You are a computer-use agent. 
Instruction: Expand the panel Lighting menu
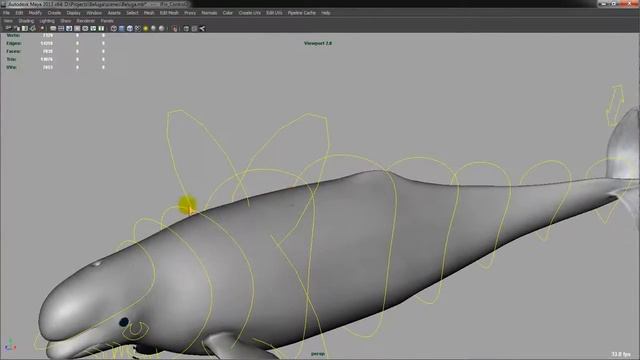[x=47, y=20]
